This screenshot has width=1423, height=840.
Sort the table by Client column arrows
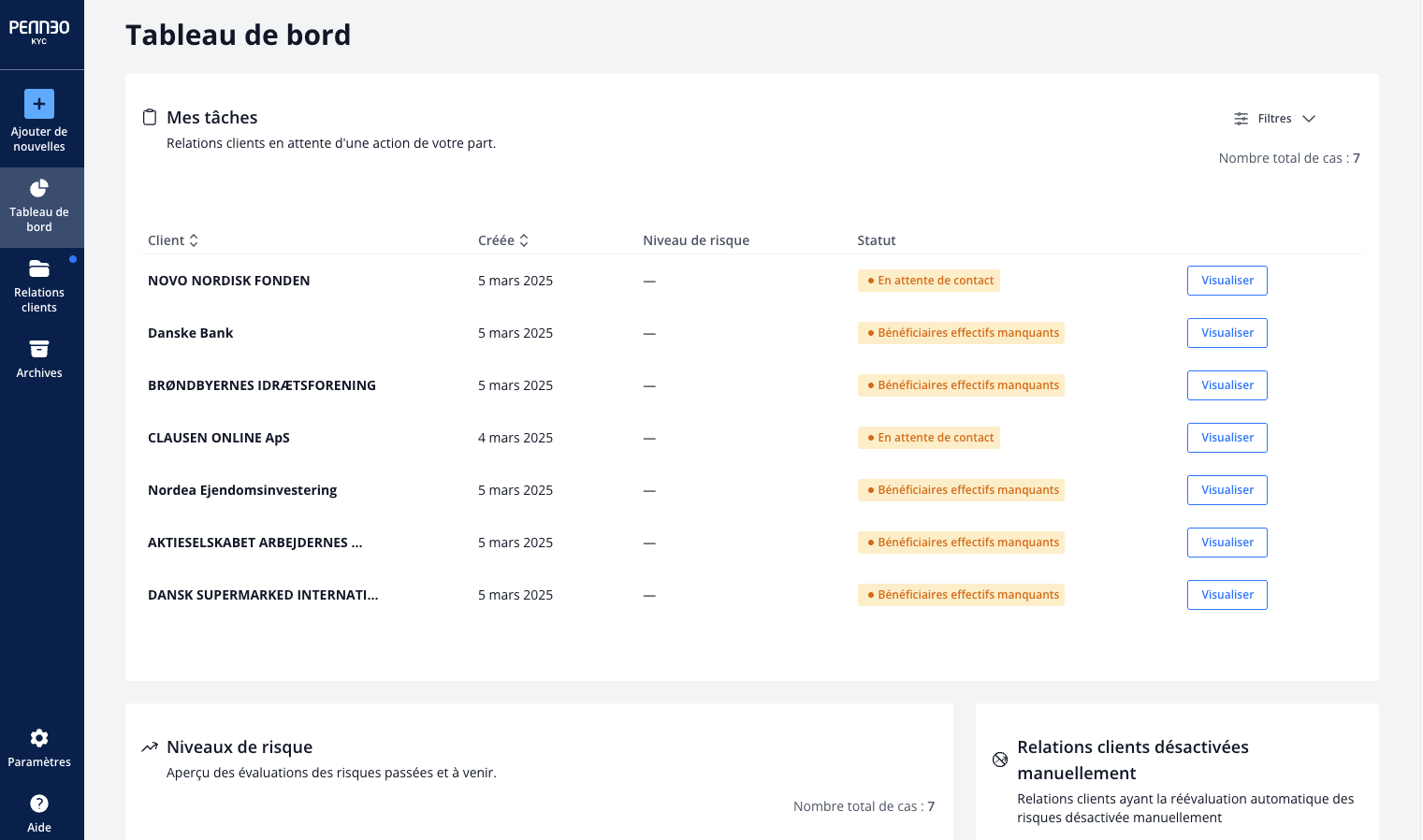(x=194, y=240)
